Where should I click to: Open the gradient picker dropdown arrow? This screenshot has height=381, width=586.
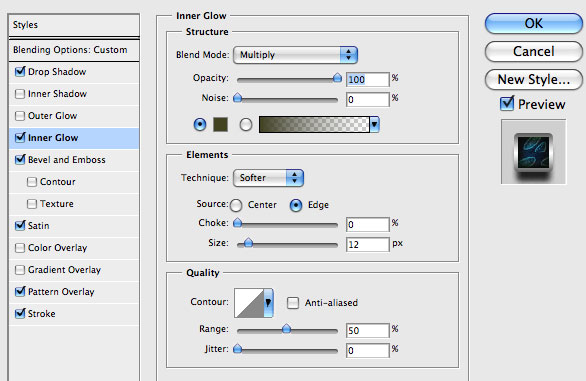click(374, 125)
